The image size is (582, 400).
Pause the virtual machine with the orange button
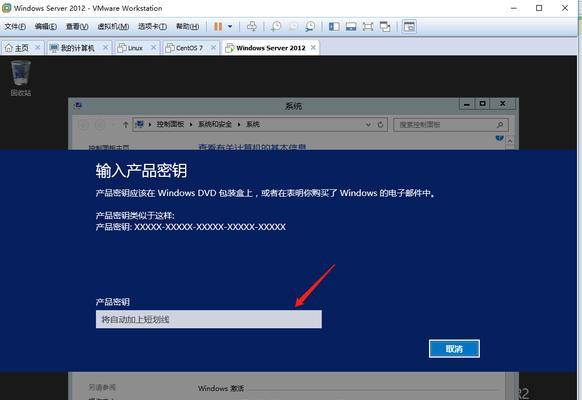pos(218,26)
